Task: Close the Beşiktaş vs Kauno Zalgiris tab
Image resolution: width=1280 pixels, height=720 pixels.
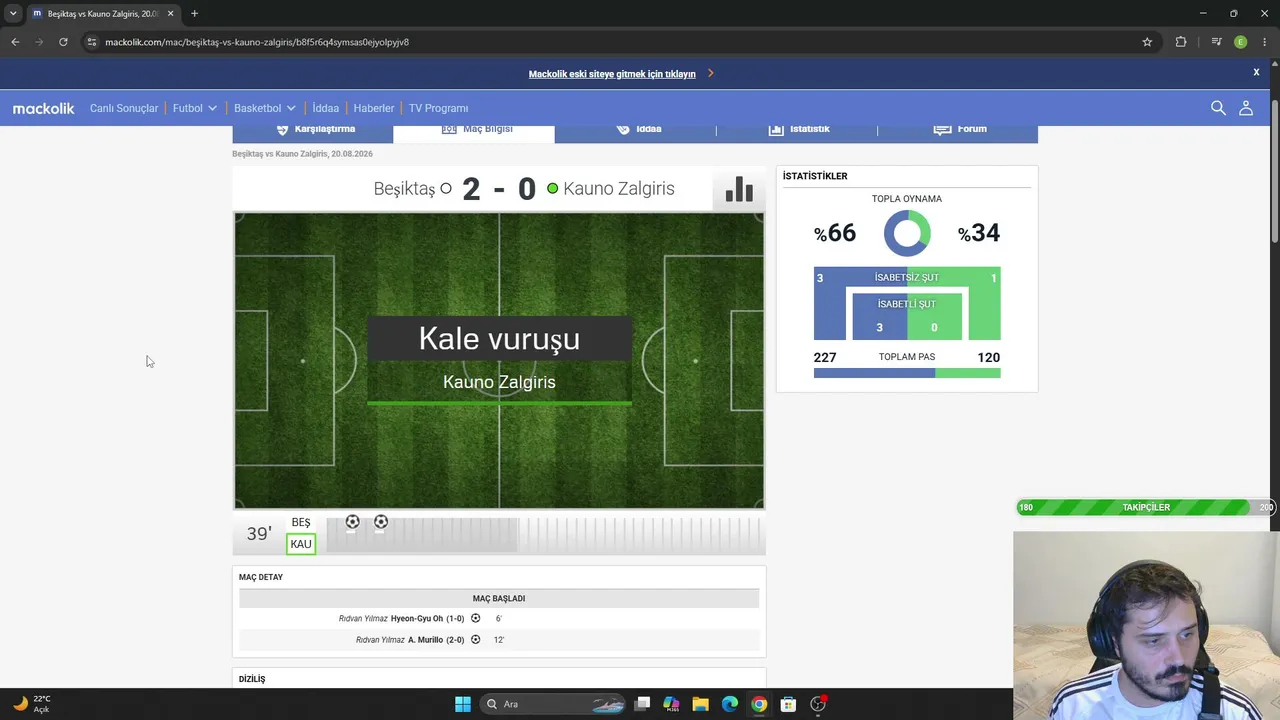Action: pyautogui.click(x=170, y=14)
